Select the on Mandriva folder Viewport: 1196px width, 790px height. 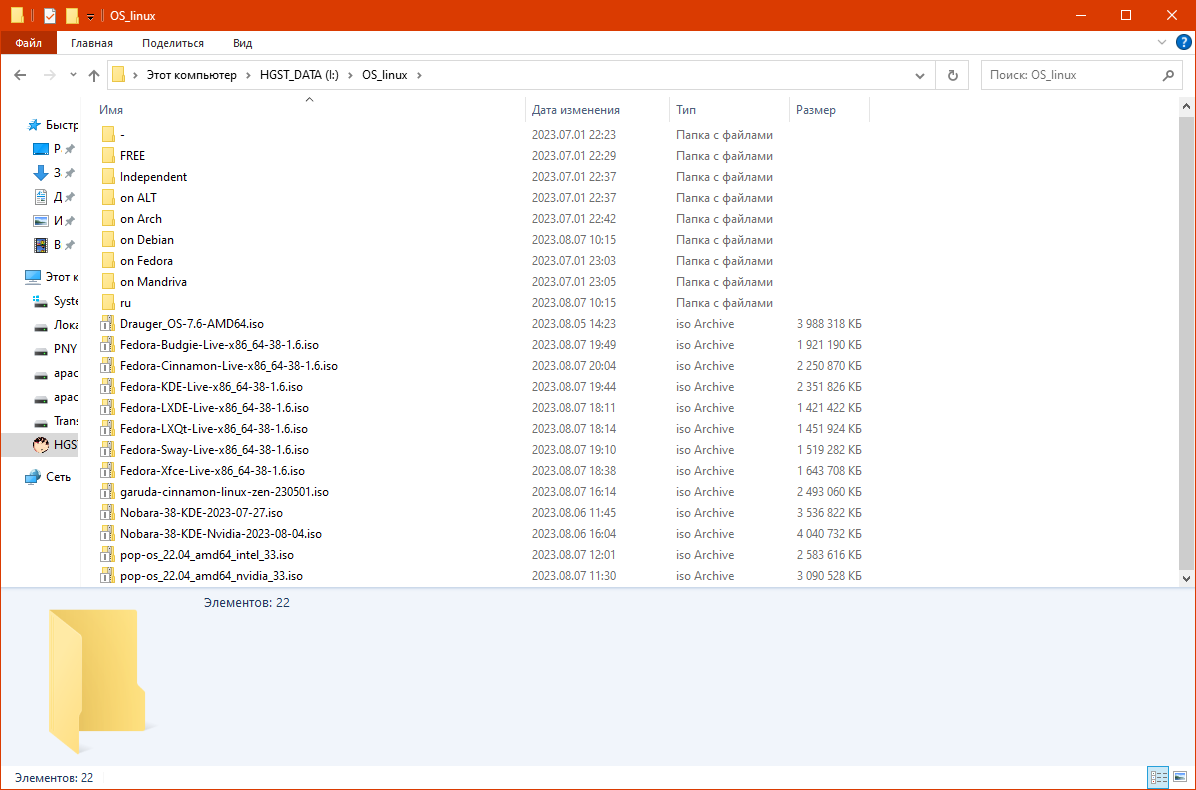pyautogui.click(x=153, y=282)
